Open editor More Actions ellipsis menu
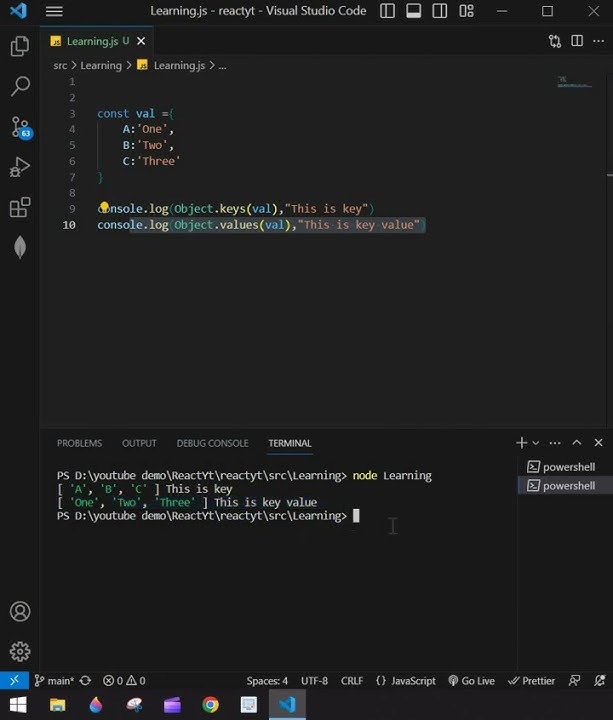The width and height of the screenshot is (613, 720). [598, 41]
